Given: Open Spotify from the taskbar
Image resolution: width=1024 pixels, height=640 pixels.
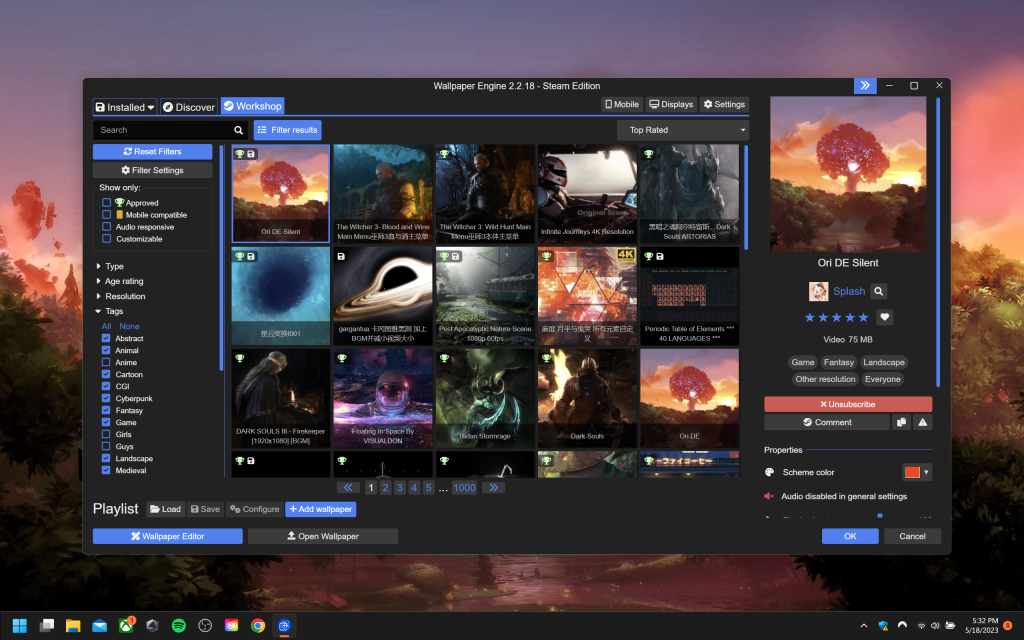Looking at the screenshot, I should point(178,626).
